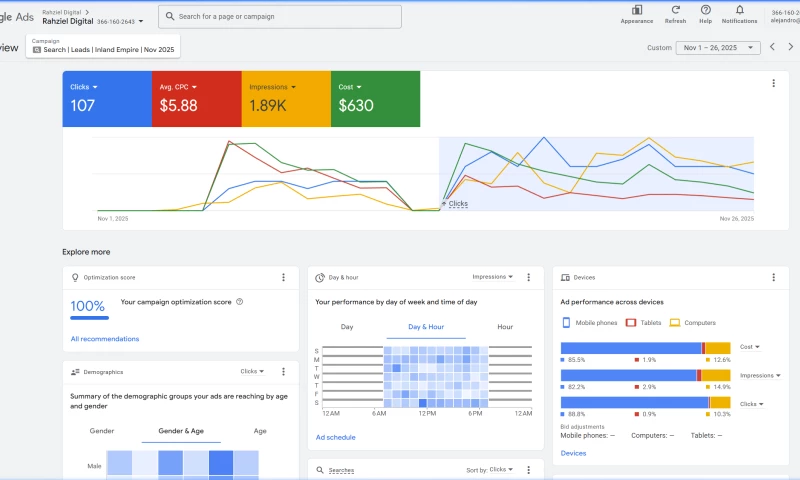
Task: Select the Gender tab in Demographics
Action: pyautogui.click(x=102, y=431)
